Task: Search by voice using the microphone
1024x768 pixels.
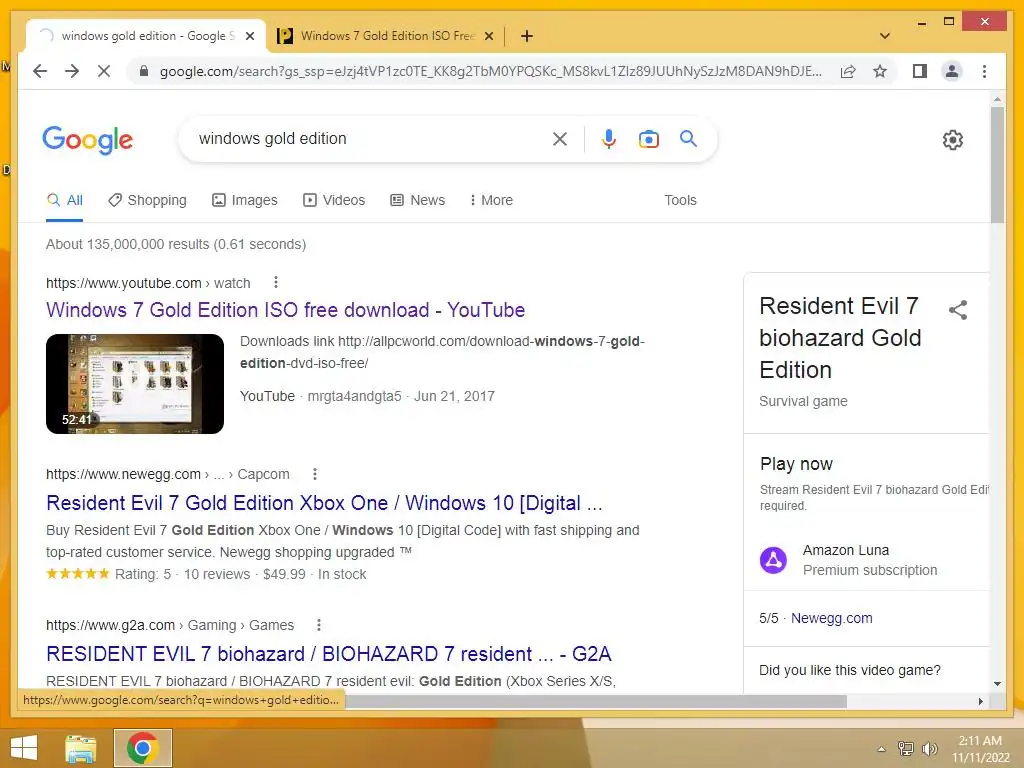Action: [609, 139]
